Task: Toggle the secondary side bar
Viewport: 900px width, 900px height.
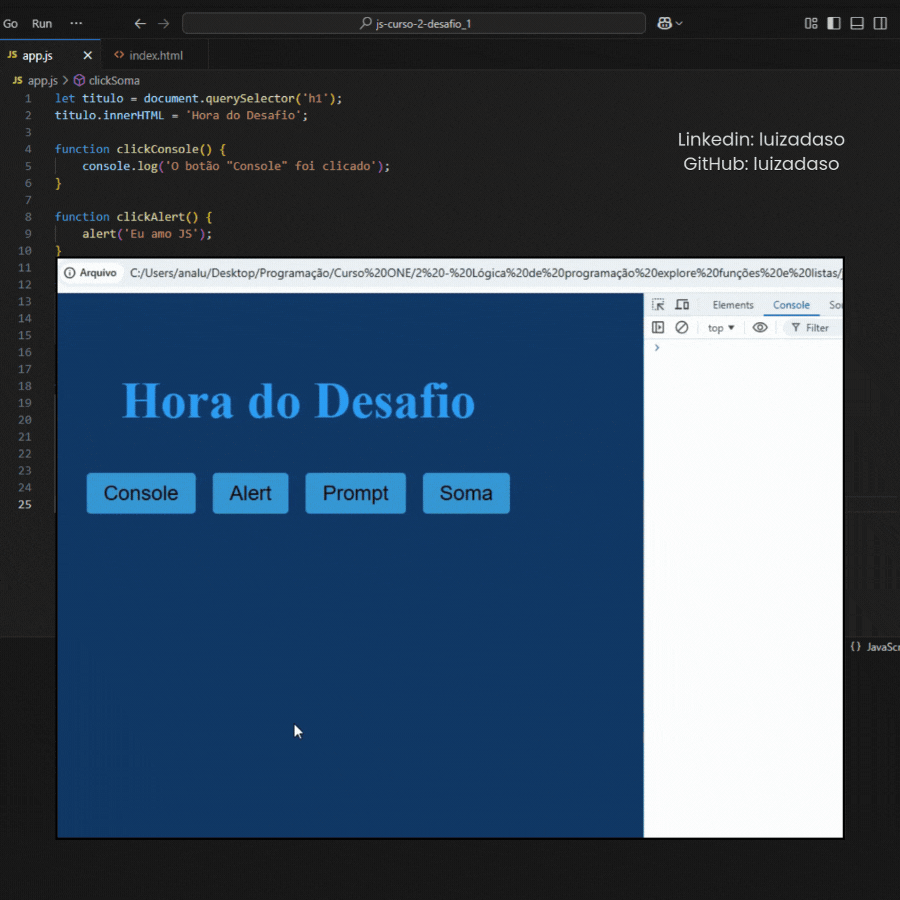Action: click(880, 24)
